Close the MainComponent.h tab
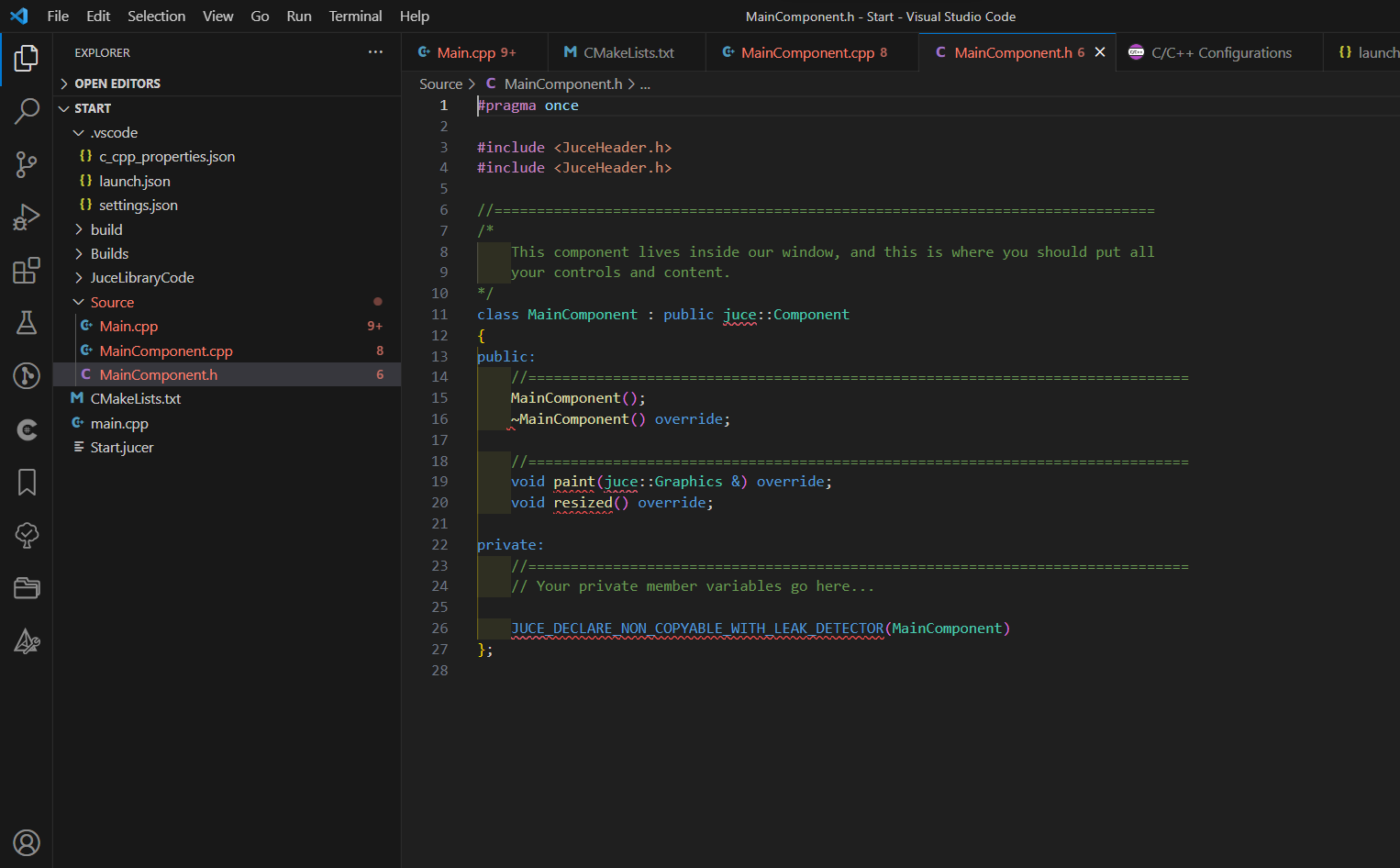 [x=1100, y=52]
